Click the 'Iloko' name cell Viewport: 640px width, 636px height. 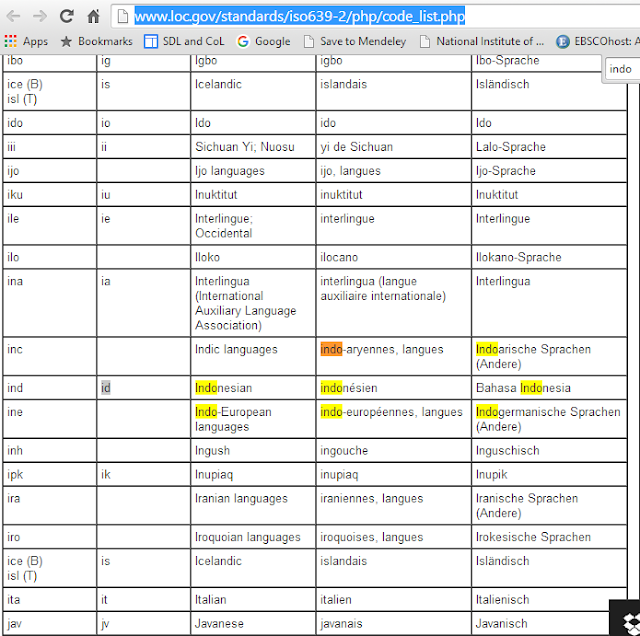(253, 257)
